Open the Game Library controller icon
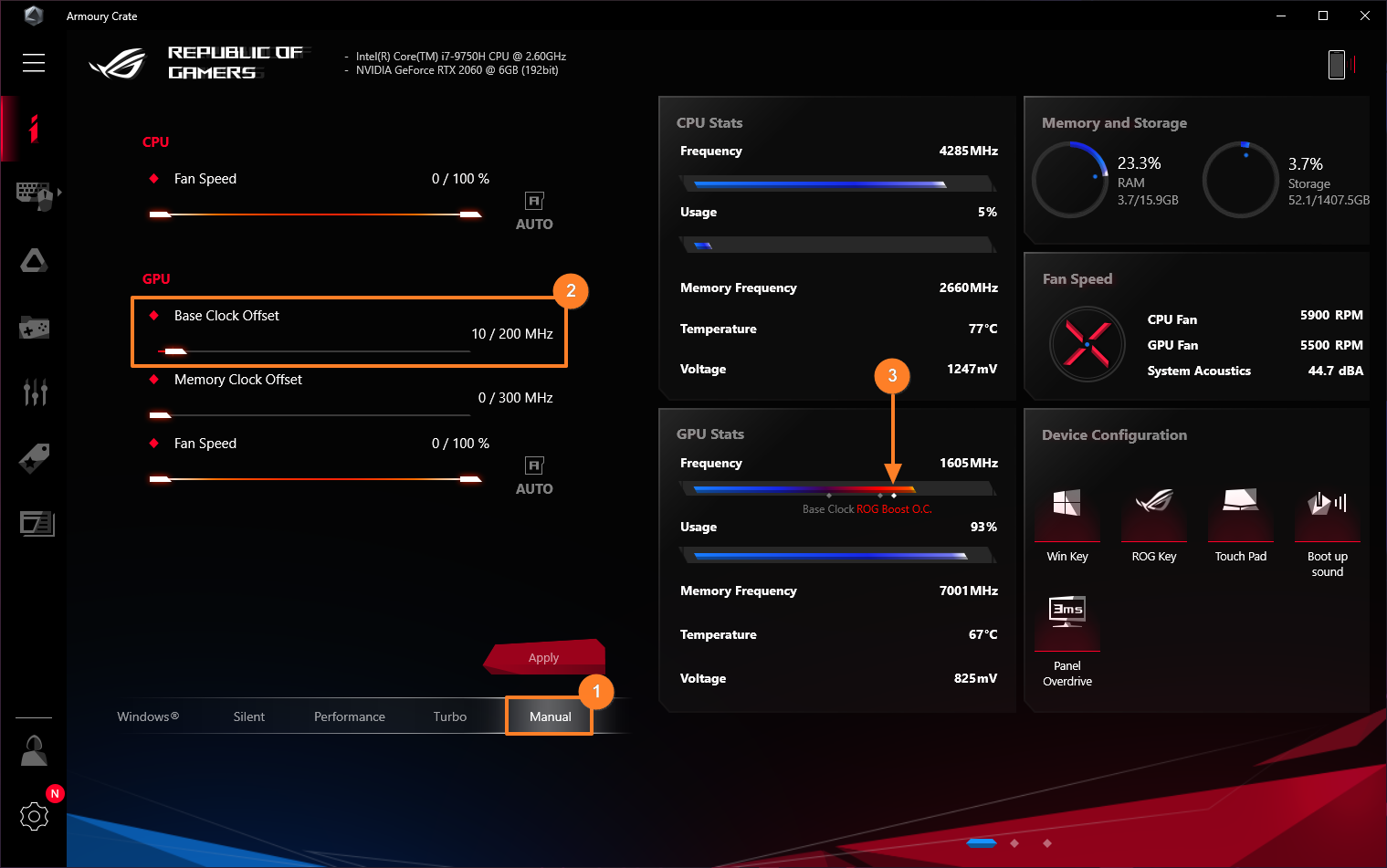1387x868 pixels. pos(34,327)
